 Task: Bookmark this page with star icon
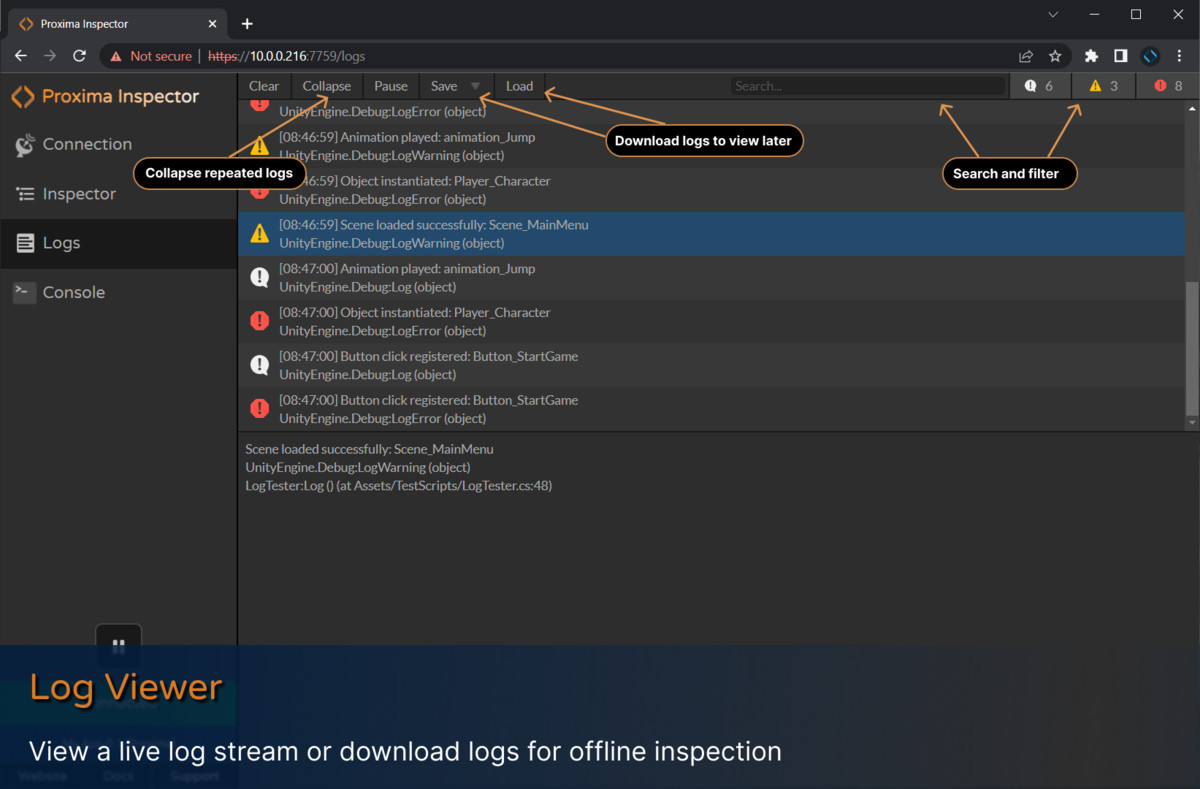click(x=1055, y=56)
